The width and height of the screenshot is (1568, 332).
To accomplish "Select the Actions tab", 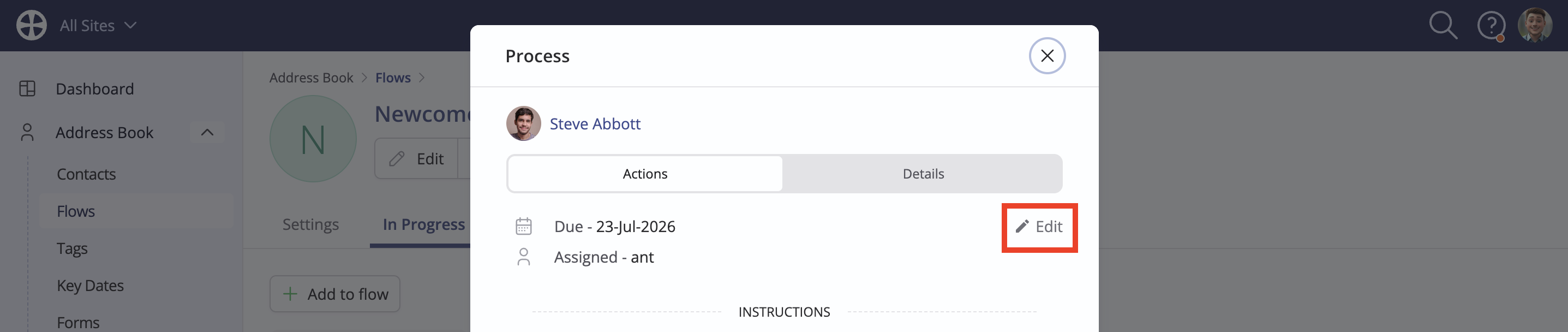I will (x=645, y=174).
